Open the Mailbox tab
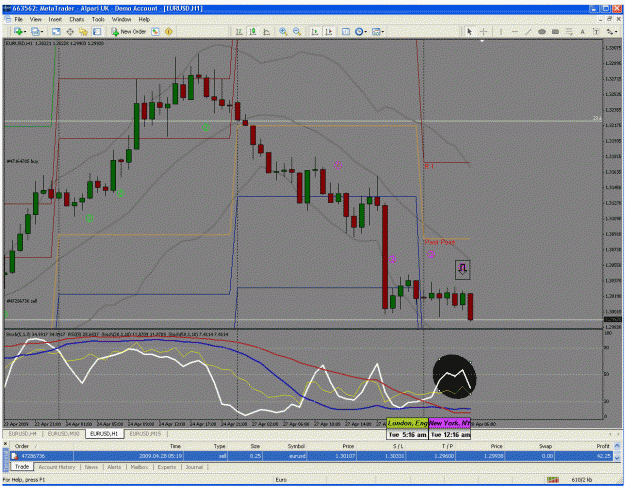Screen dimensions: 625x486 [140, 467]
